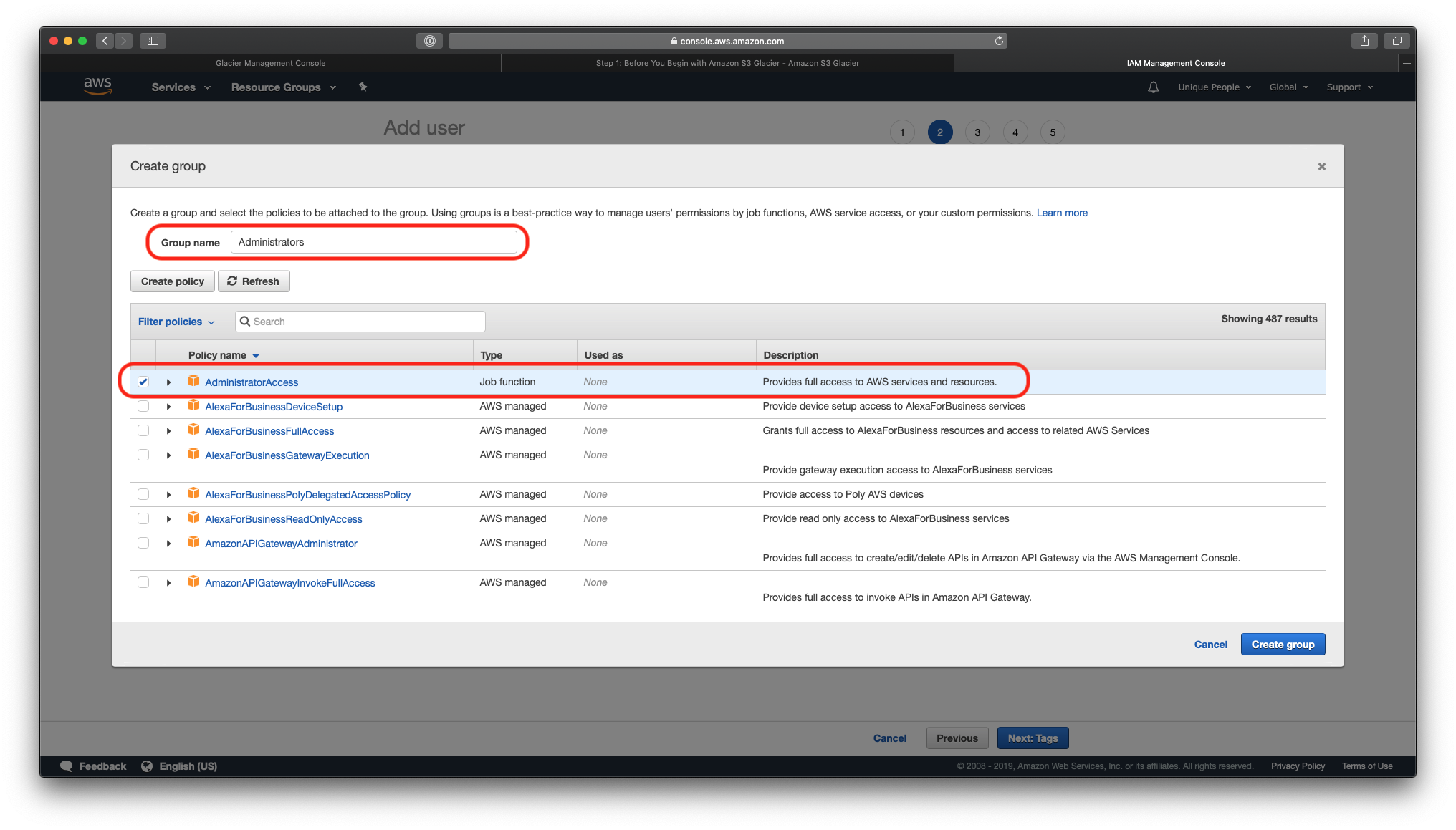The image size is (1456, 830).
Task: Expand the AlexaForBusinessGatewayExecution row arrow
Action: pos(168,455)
